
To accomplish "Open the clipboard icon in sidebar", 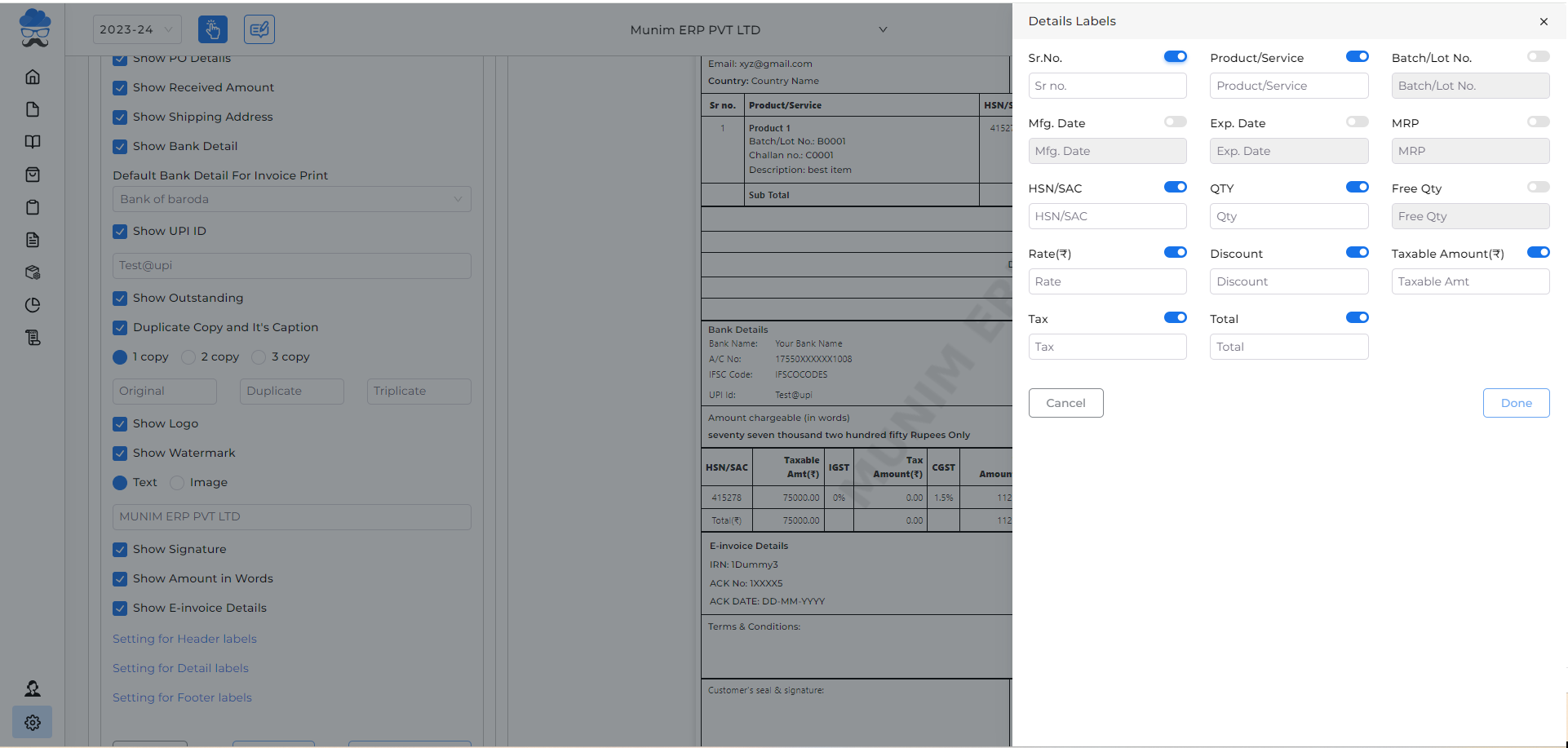I will (33, 207).
